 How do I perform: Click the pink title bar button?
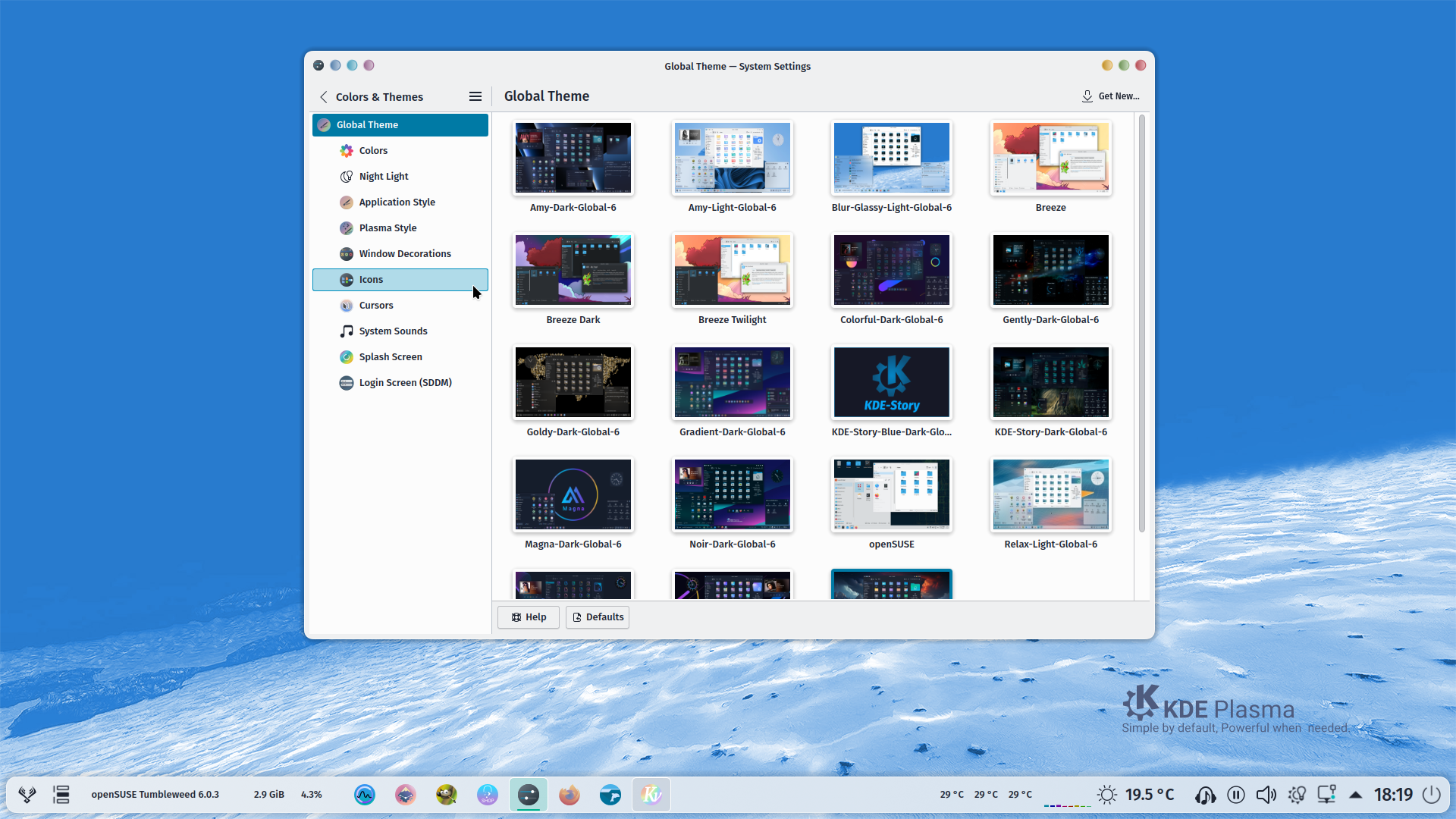(x=369, y=65)
